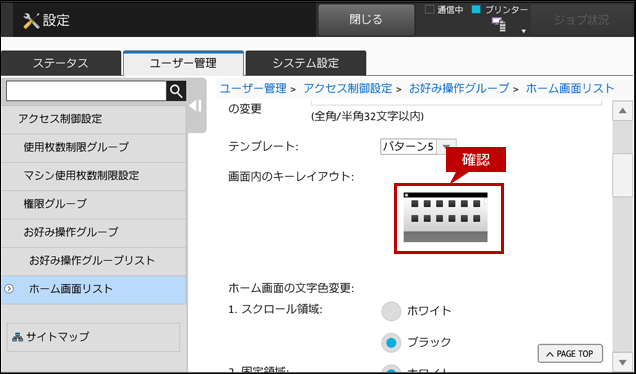Click the 通信中 indicator box
This screenshot has width=636, height=374.
pos(429,10)
